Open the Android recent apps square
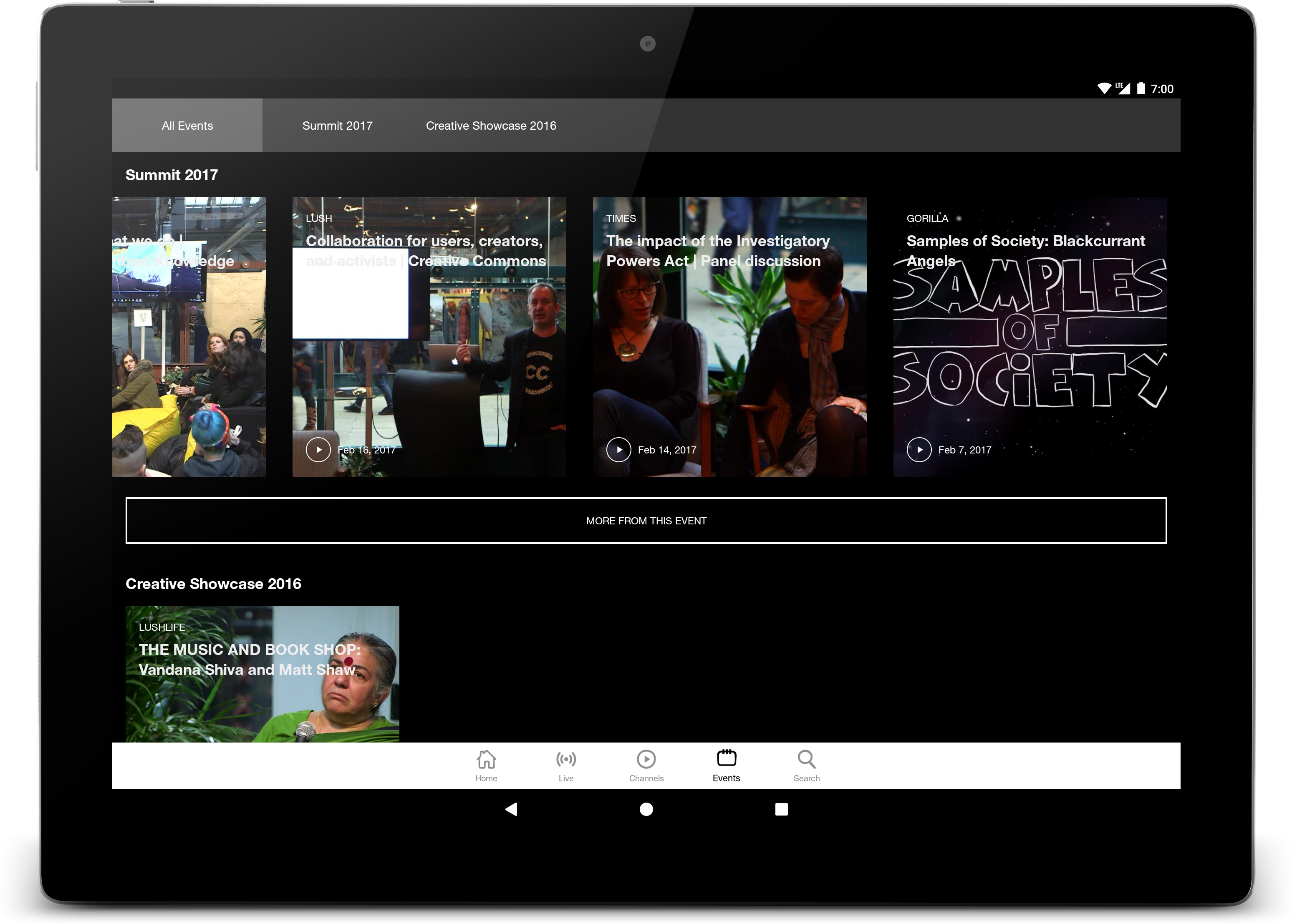 point(782,809)
